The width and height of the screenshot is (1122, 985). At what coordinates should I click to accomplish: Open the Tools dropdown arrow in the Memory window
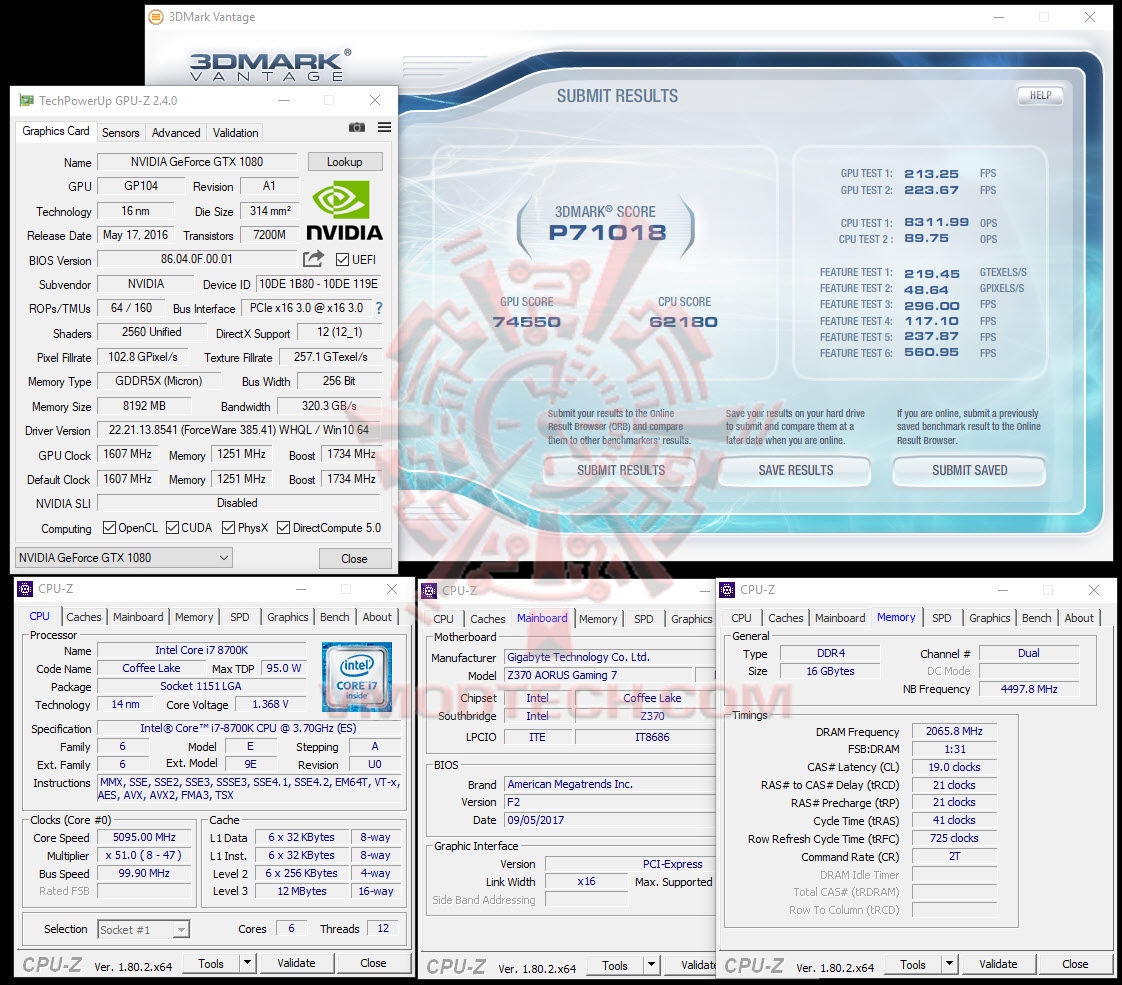949,965
